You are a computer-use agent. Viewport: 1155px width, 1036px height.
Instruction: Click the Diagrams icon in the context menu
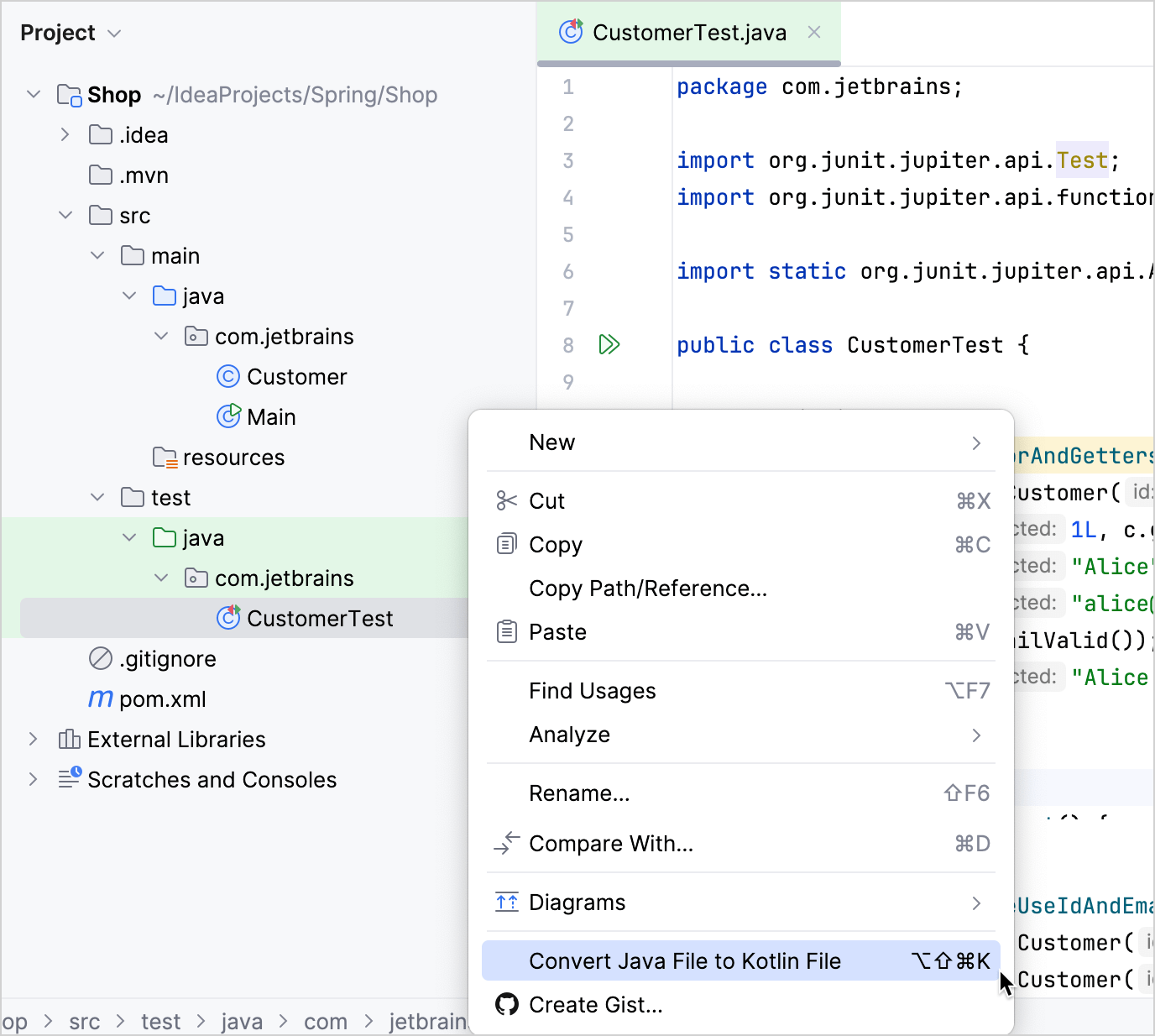pos(507,902)
